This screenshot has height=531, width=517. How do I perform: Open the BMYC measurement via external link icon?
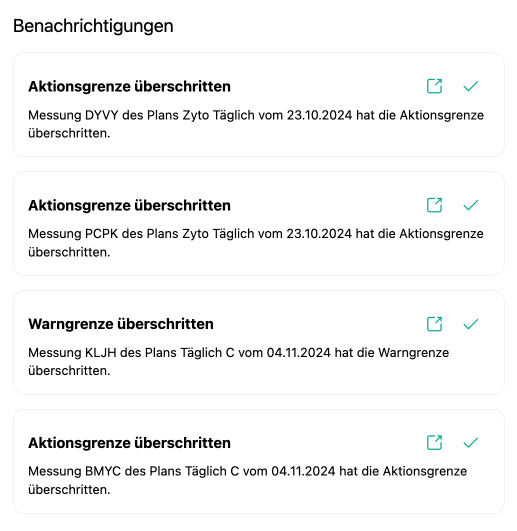tap(434, 443)
